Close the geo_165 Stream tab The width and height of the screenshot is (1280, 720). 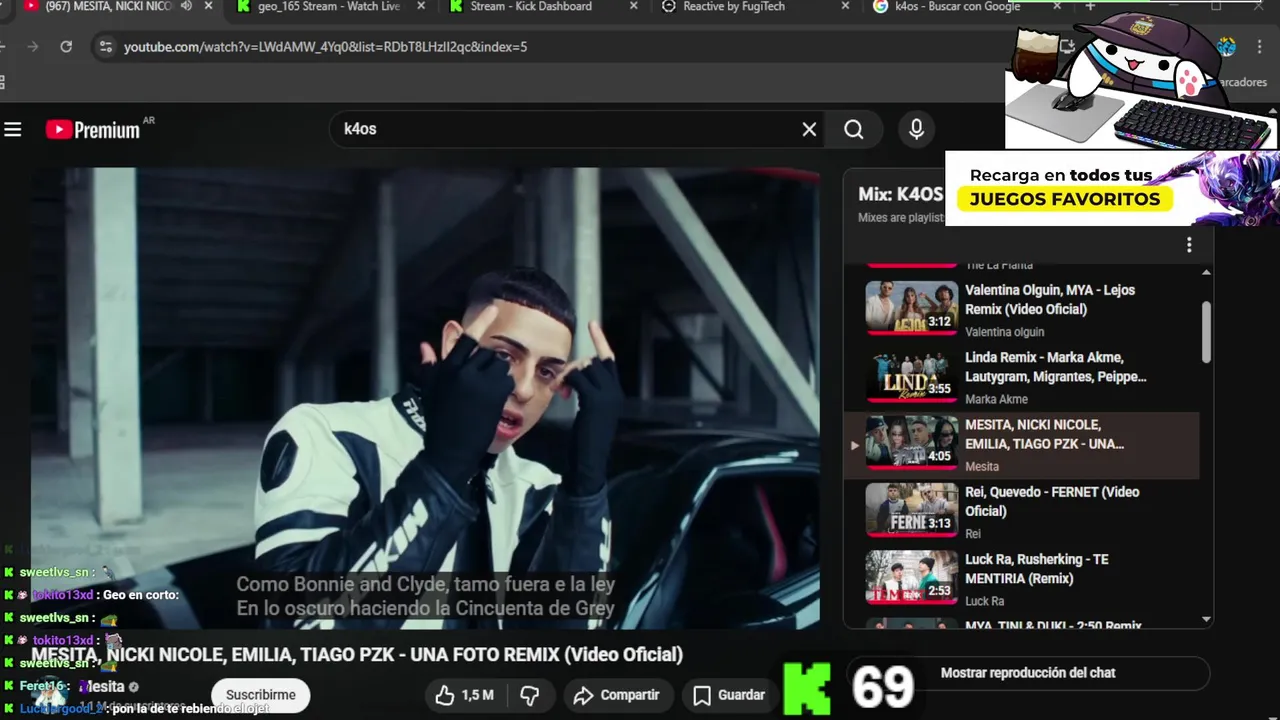[x=421, y=6]
